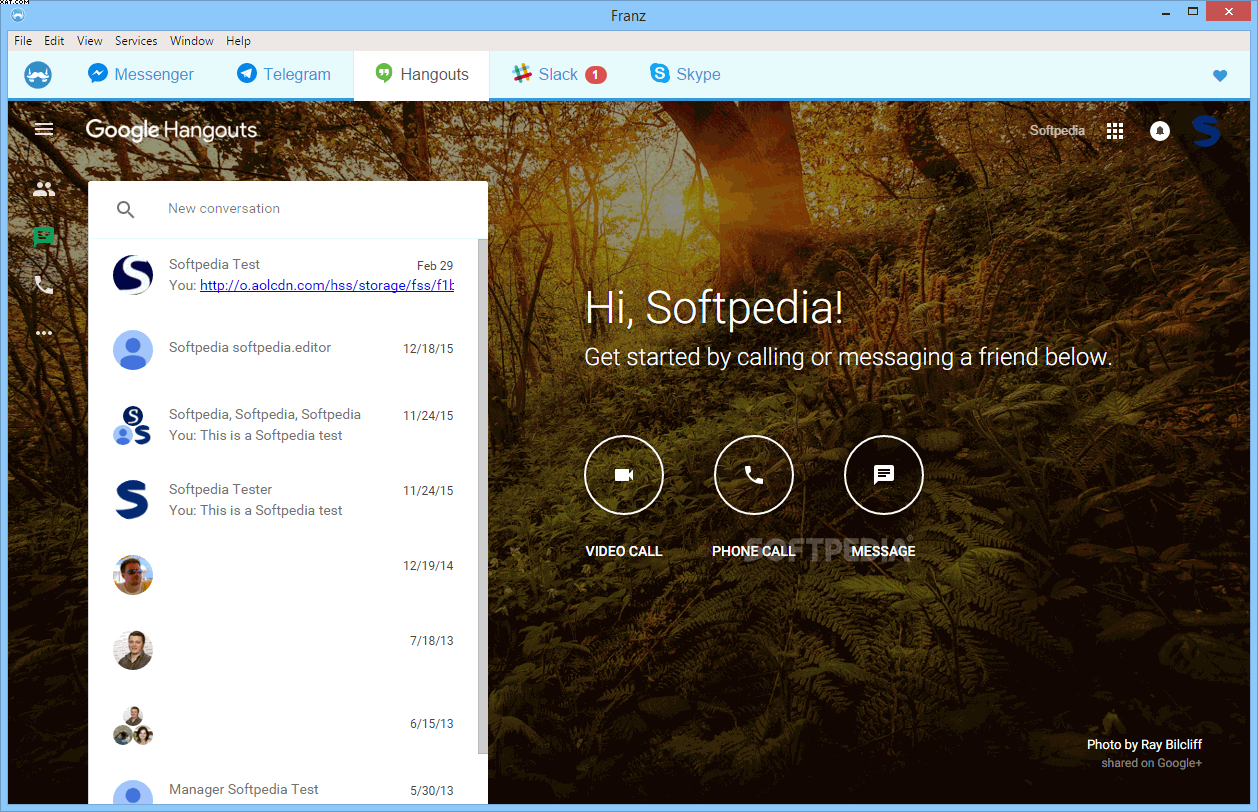Image resolution: width=1258 pixels, height=812 pixels.
Task: Click the MESSAGE label
Action: coord(884,551)
